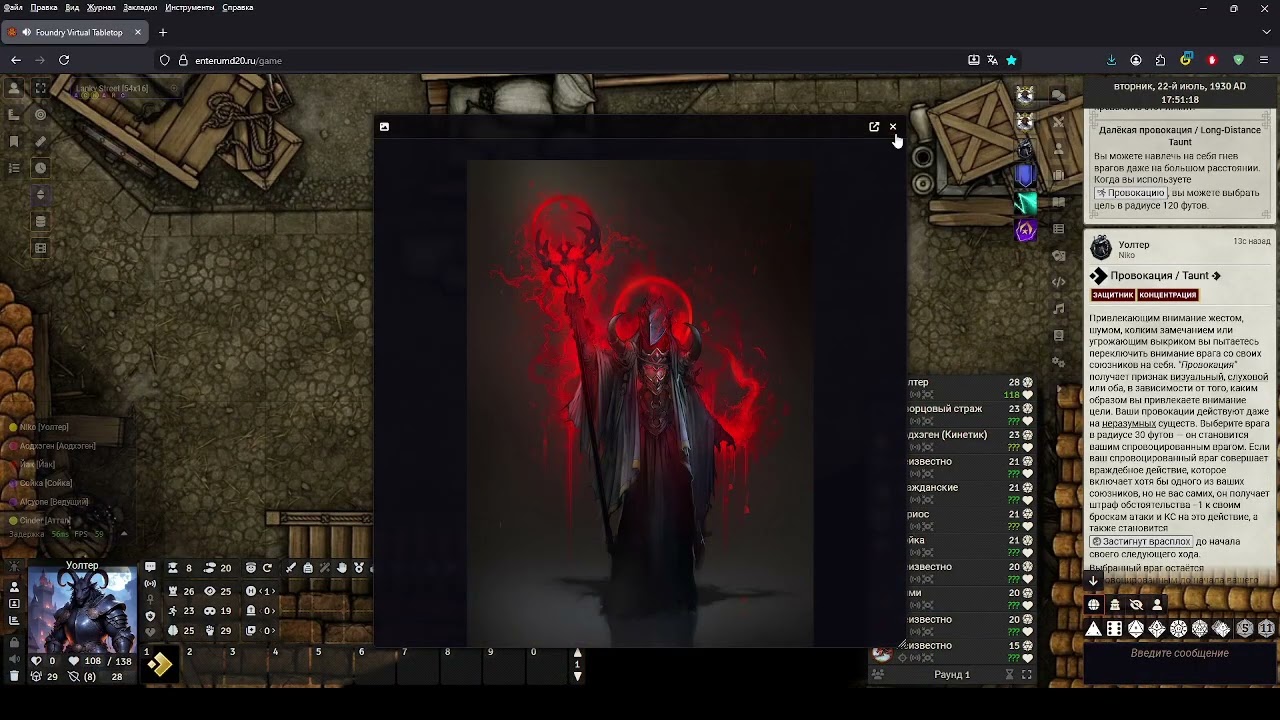This screenshot has width=1280, height=720.
Task: Click the Concentration trait tag
Action: tap(1167, 295)
